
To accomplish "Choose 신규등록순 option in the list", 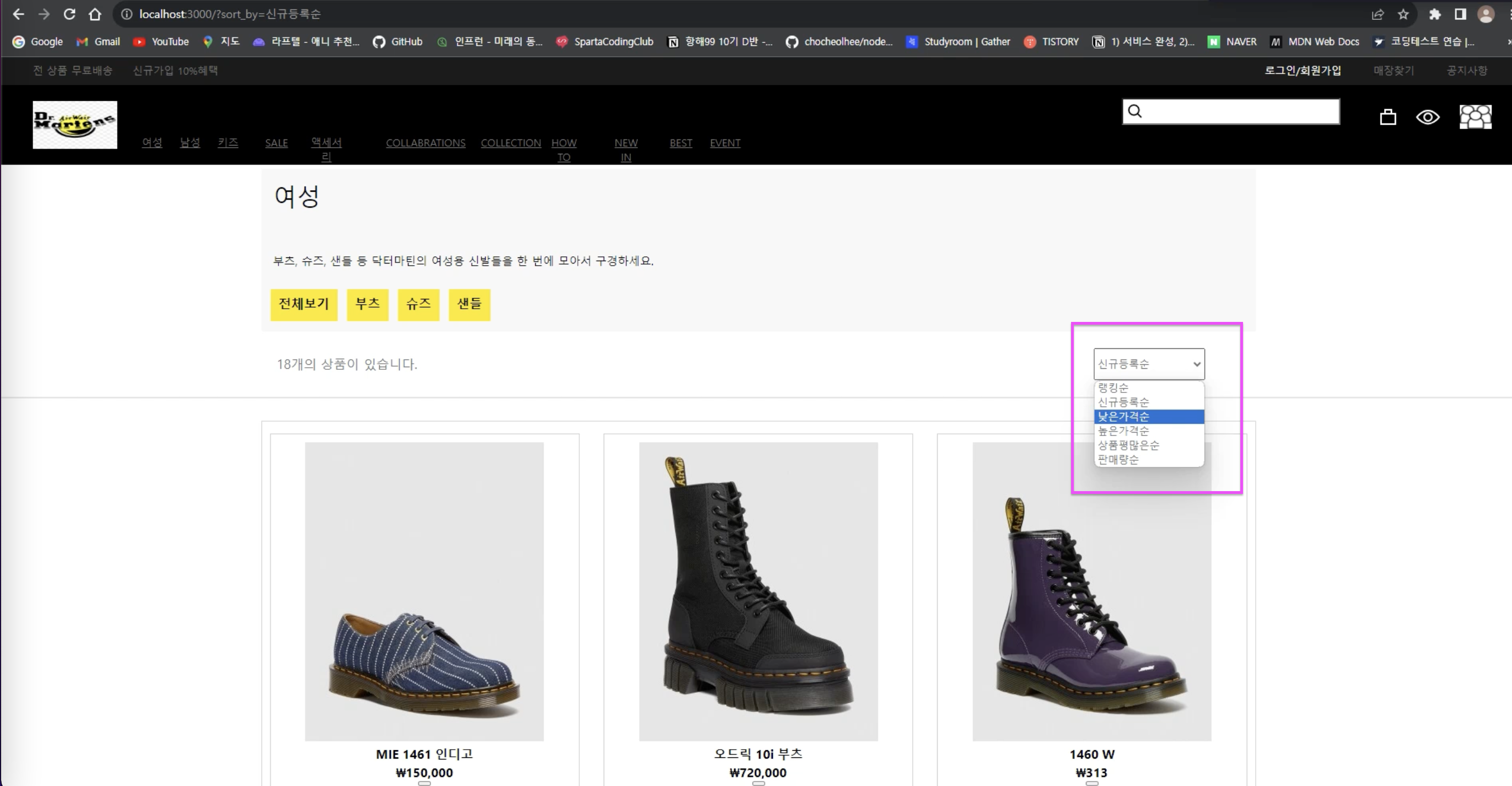I will 1149,402.
